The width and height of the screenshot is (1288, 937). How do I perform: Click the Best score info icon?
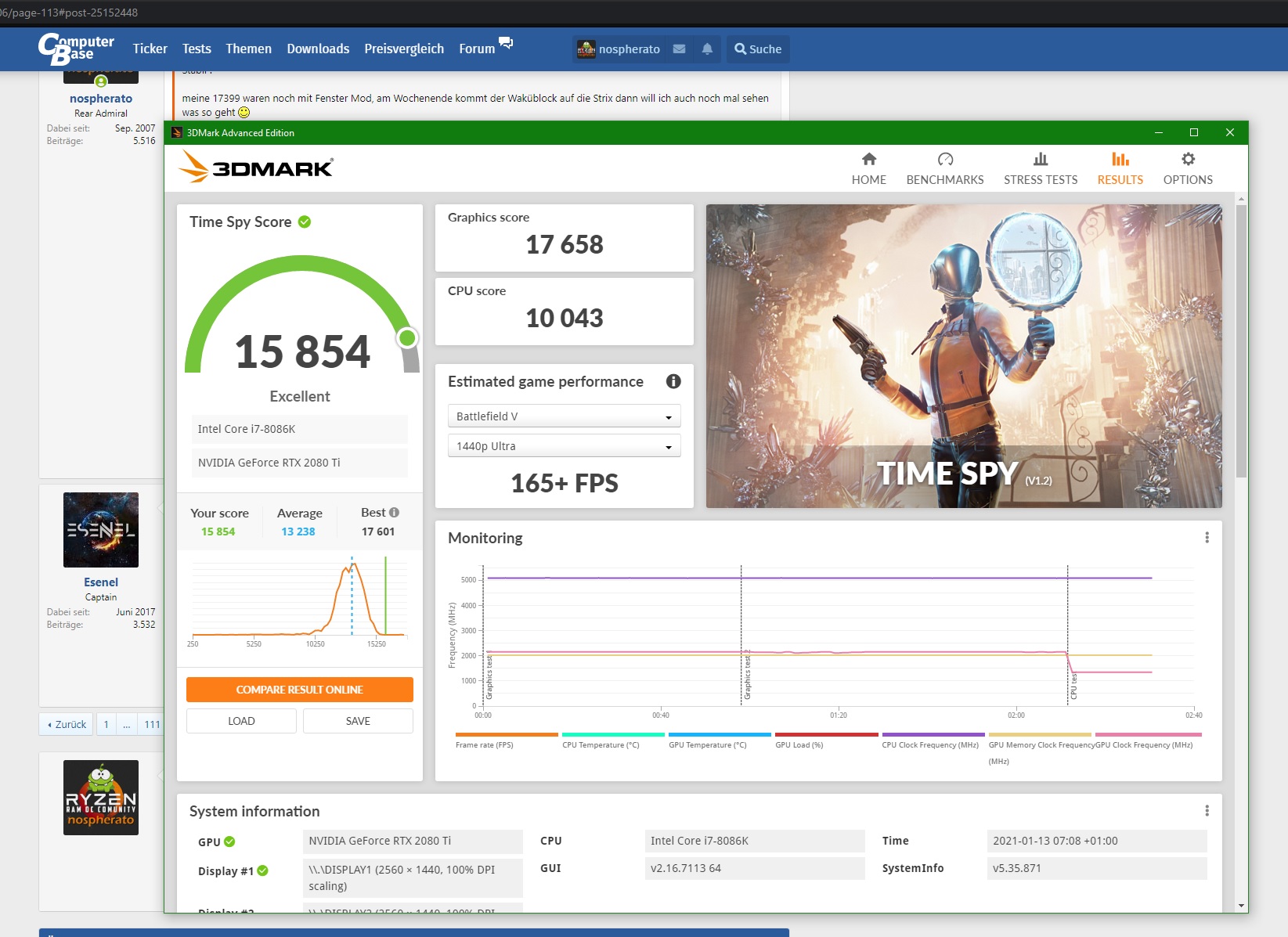(x=394, y=512)
